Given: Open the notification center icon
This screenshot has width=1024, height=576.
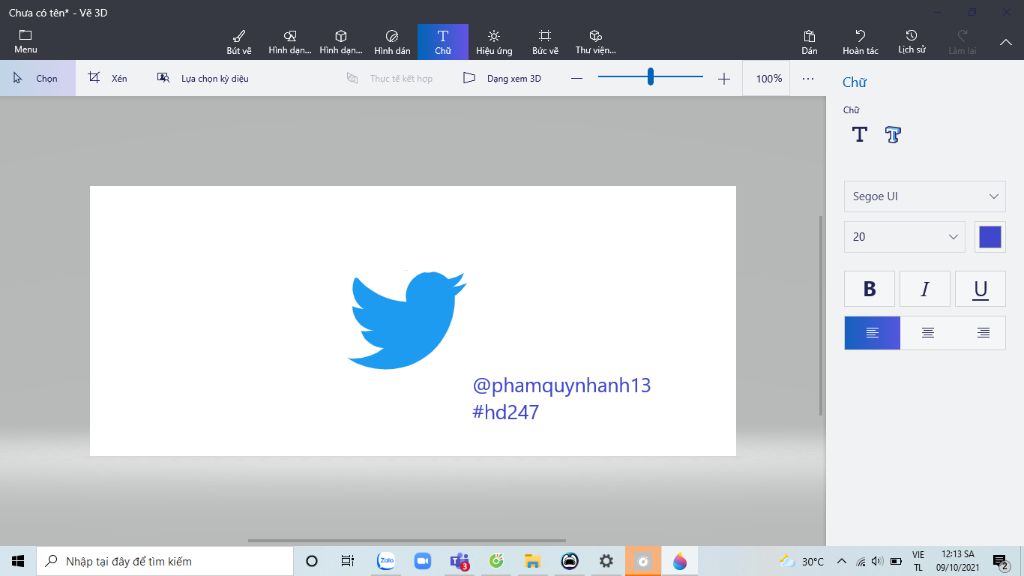Looking at the screenshot, I should coord(1000,562).
